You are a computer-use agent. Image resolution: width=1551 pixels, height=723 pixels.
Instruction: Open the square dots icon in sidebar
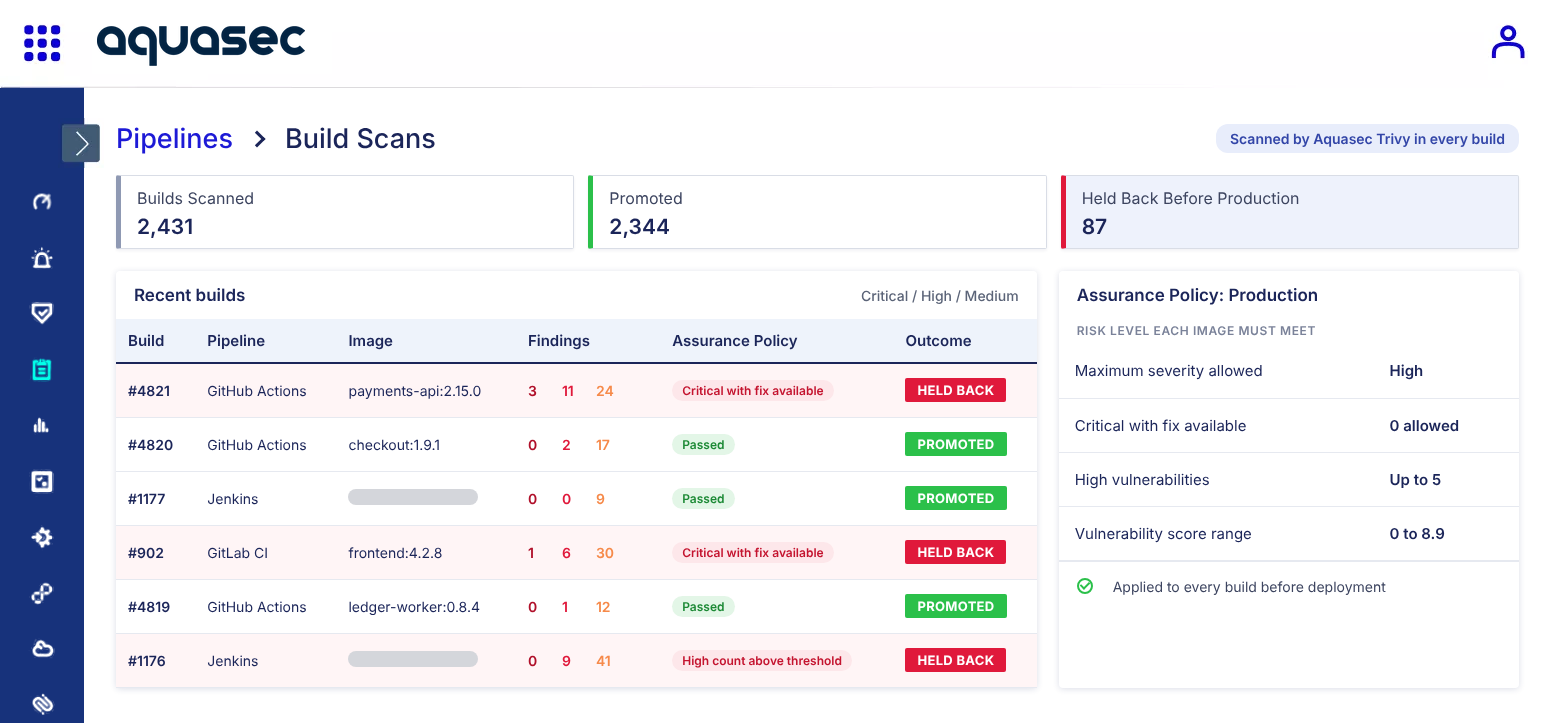tap(42, 482)
